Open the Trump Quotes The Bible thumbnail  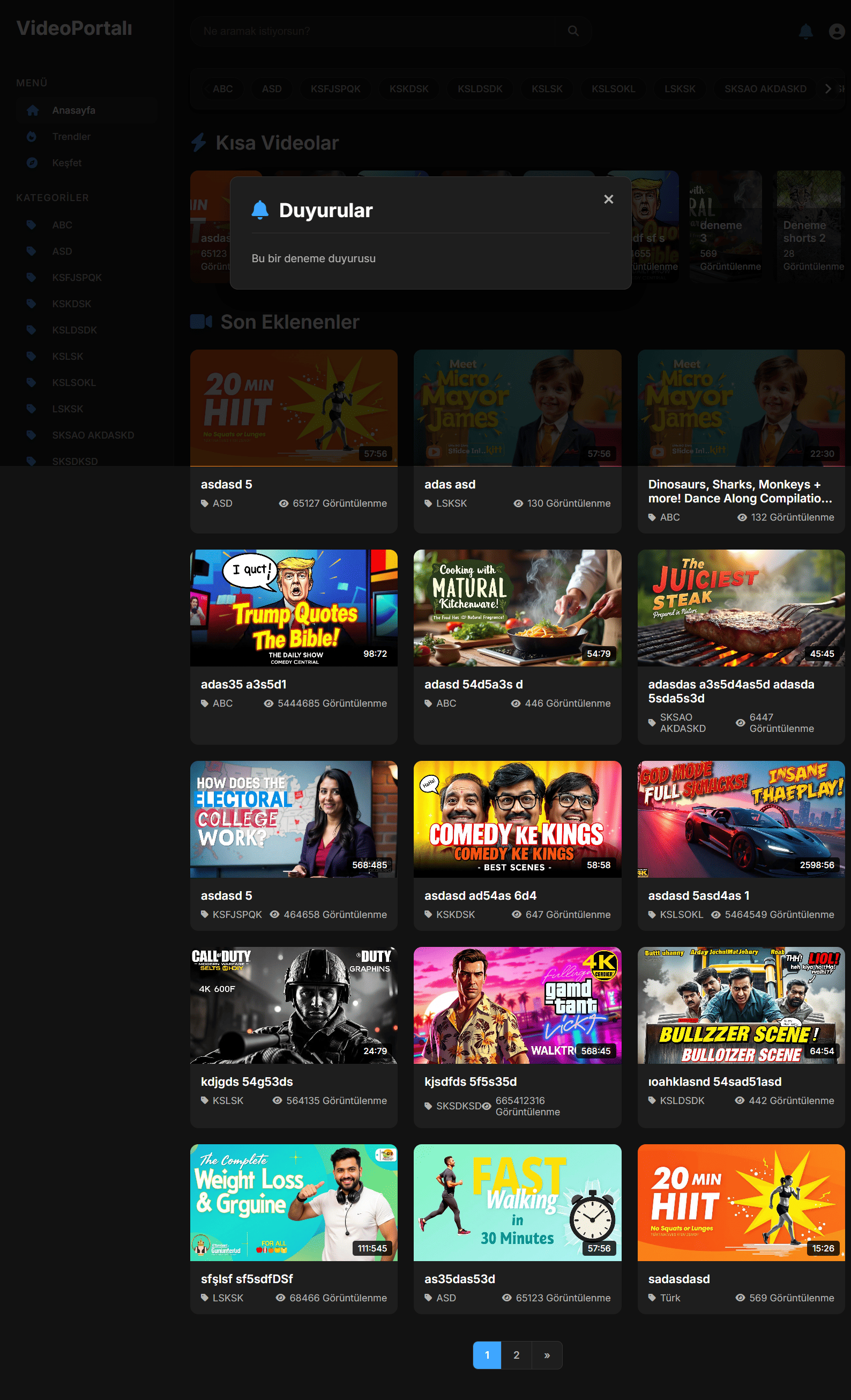[294, 608]
